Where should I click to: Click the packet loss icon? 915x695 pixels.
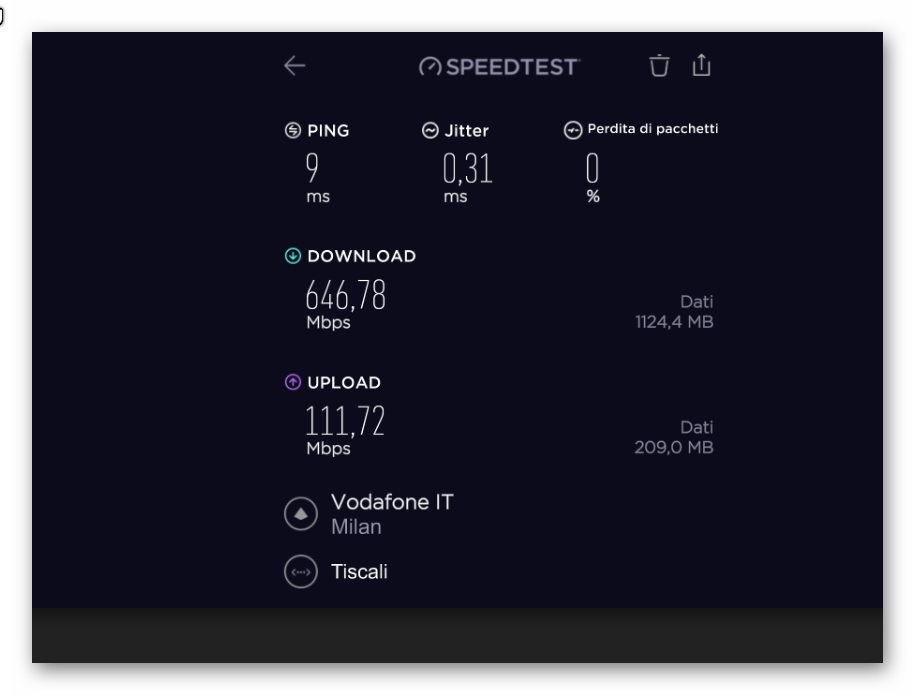click(x=573, y=130)
